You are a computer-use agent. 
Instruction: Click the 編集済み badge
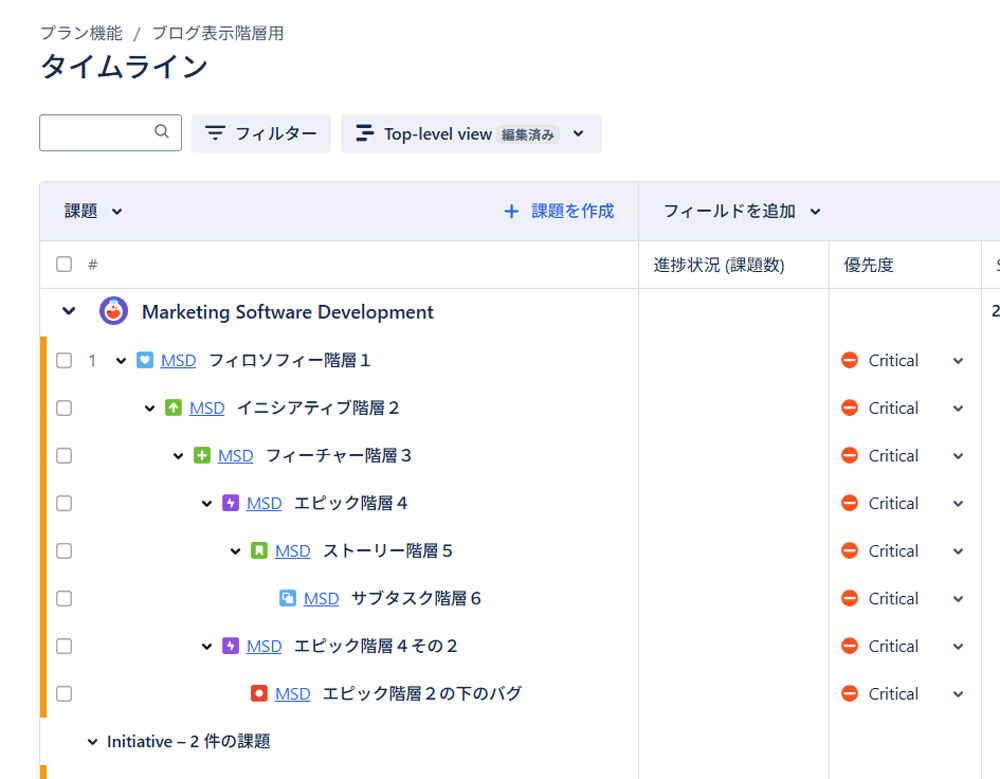[x=527, y=135]
